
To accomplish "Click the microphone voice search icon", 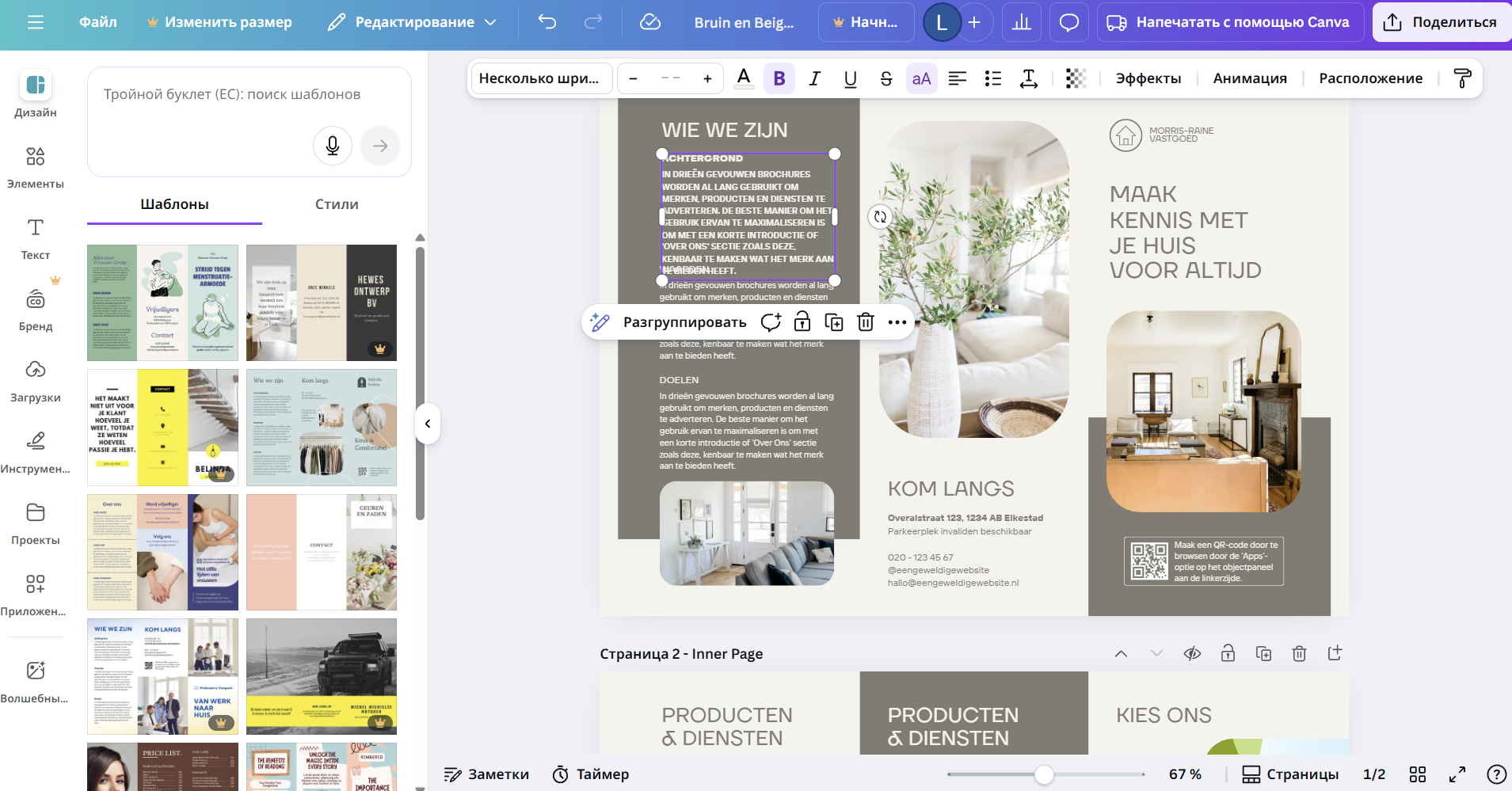I will [333, 146].
